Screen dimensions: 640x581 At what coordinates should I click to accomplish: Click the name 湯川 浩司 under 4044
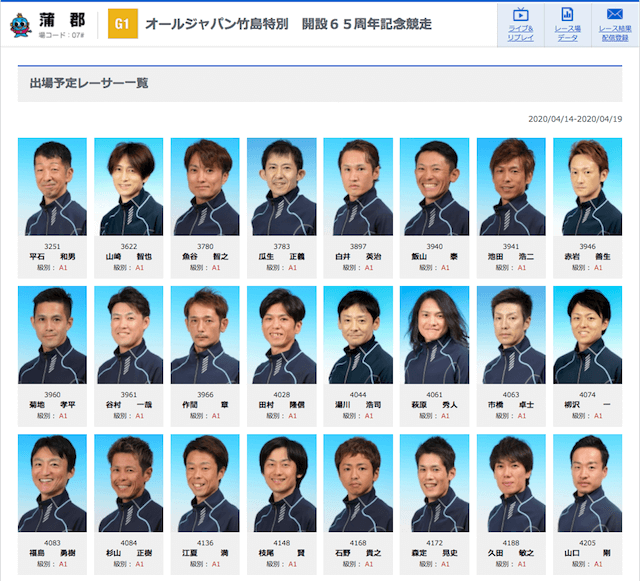click(358, 405)
